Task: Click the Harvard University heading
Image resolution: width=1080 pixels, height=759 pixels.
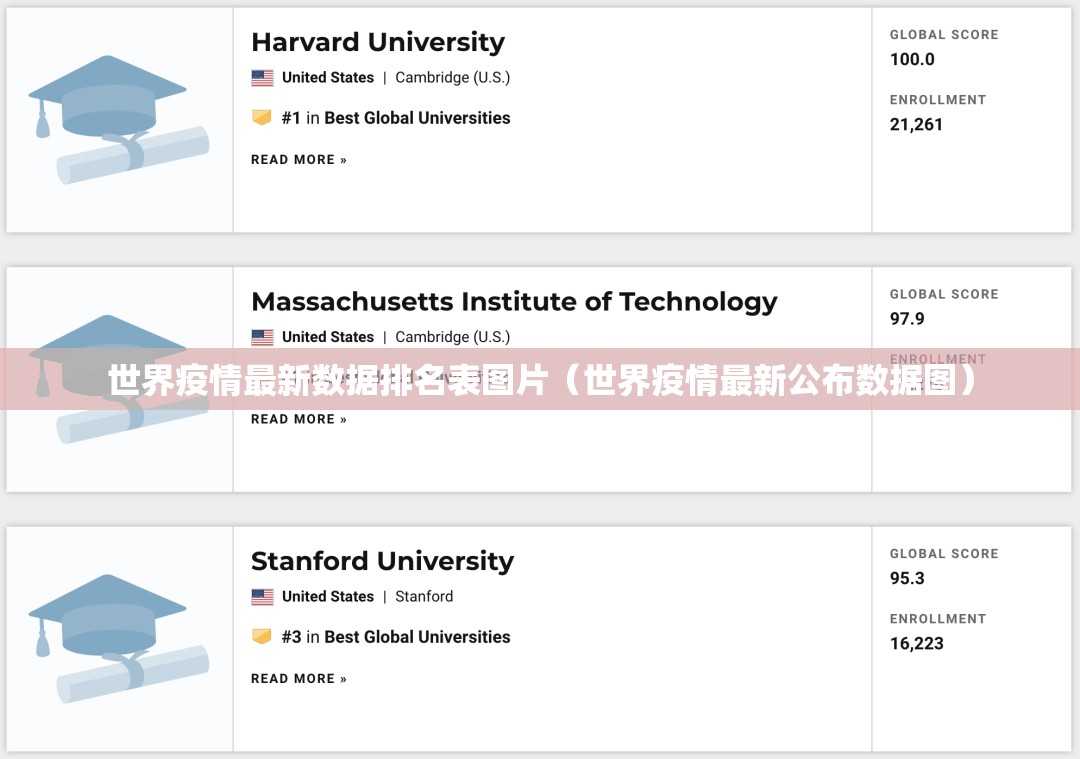Action: tap(378, 42)
